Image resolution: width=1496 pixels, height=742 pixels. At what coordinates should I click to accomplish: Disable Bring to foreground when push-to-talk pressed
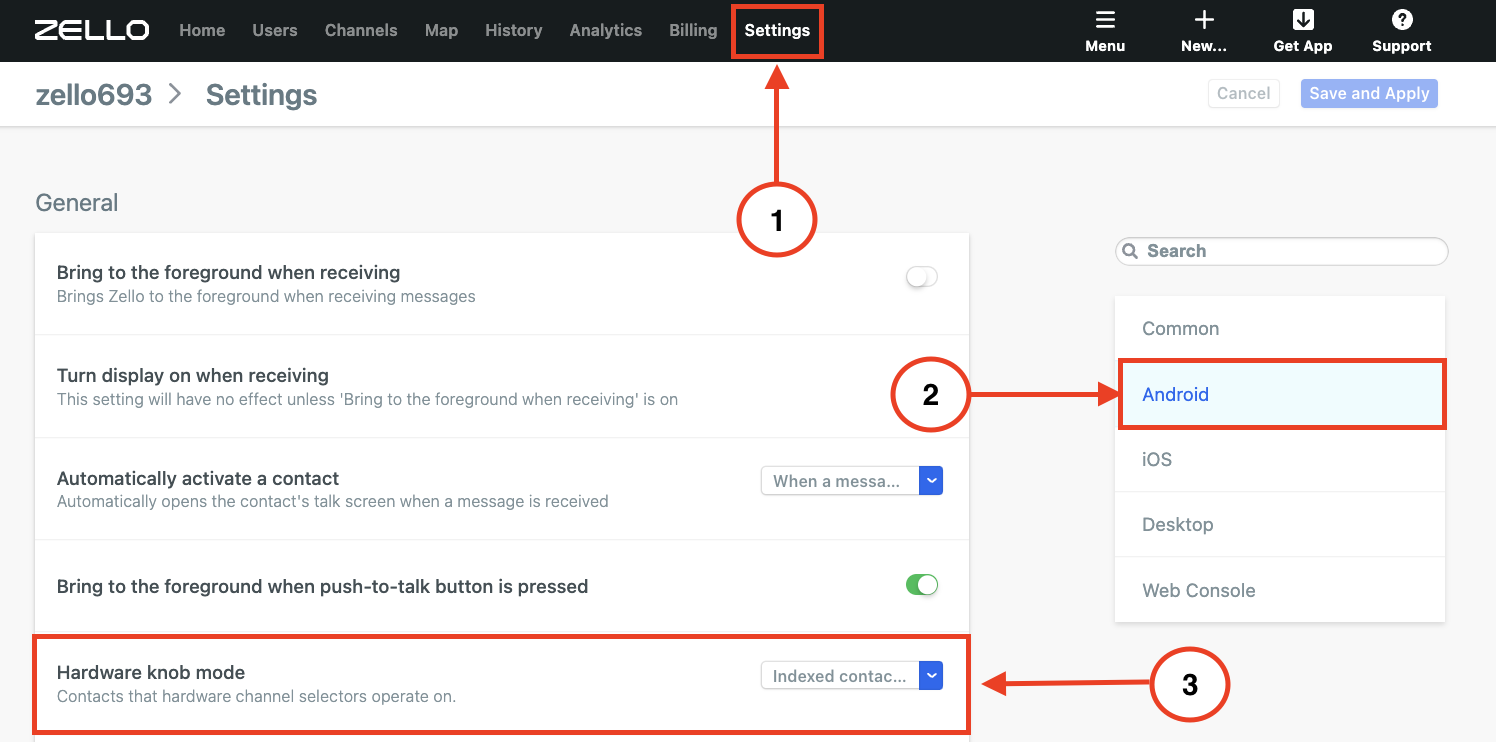[922, 585]
